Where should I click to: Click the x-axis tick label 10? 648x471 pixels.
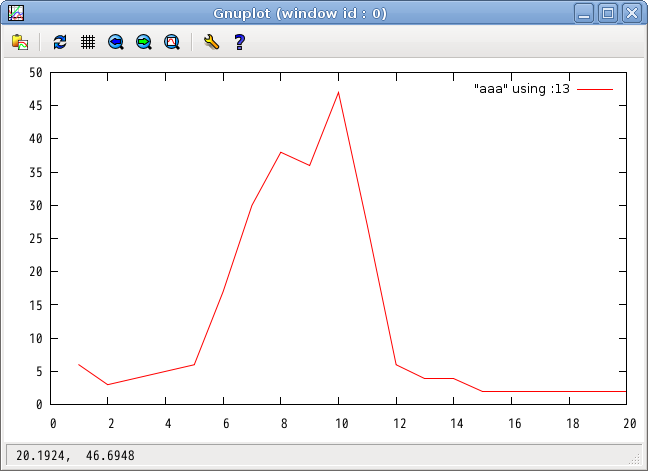point(339,423)
